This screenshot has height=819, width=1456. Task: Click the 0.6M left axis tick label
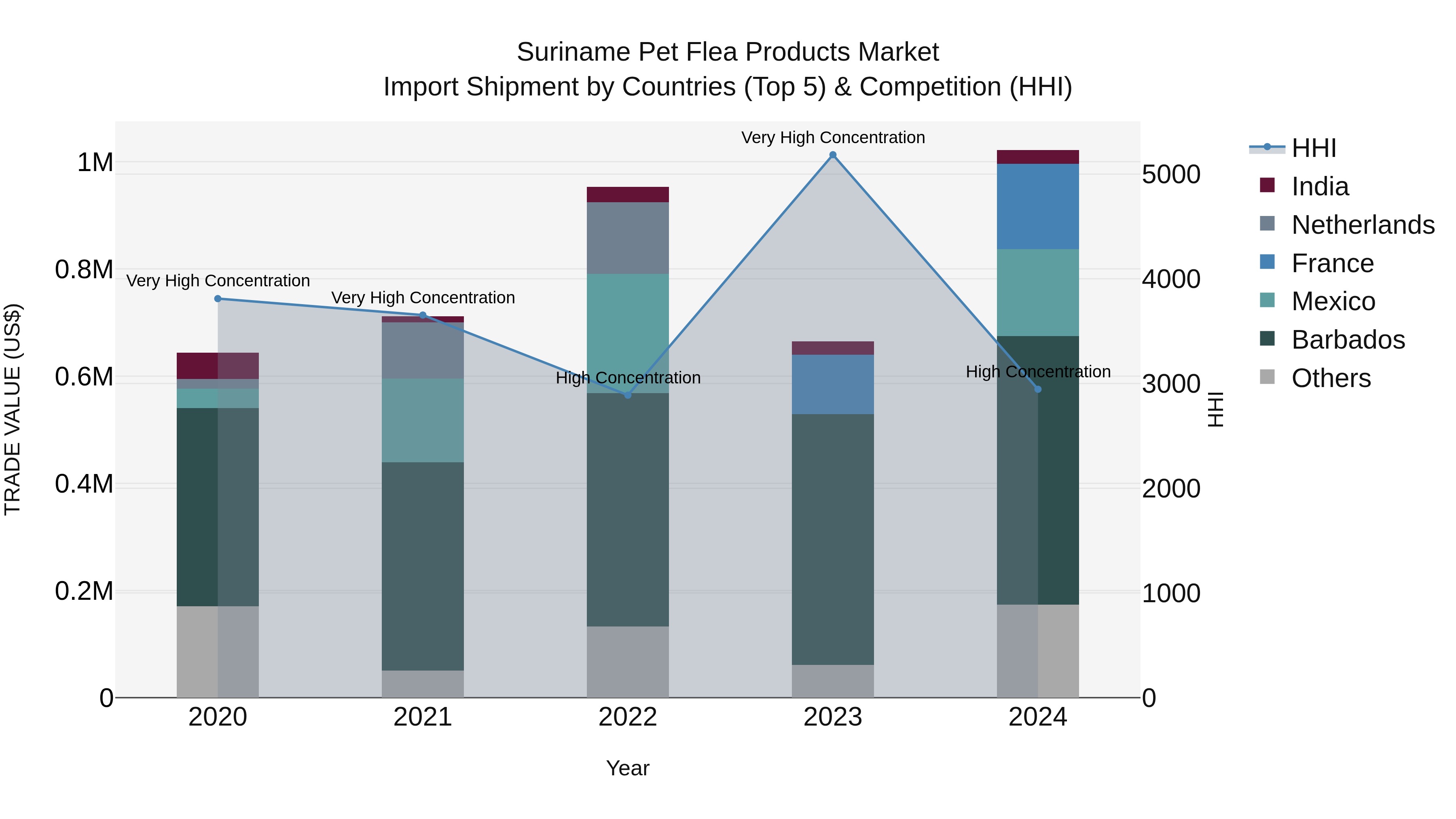tap(84, 377)
